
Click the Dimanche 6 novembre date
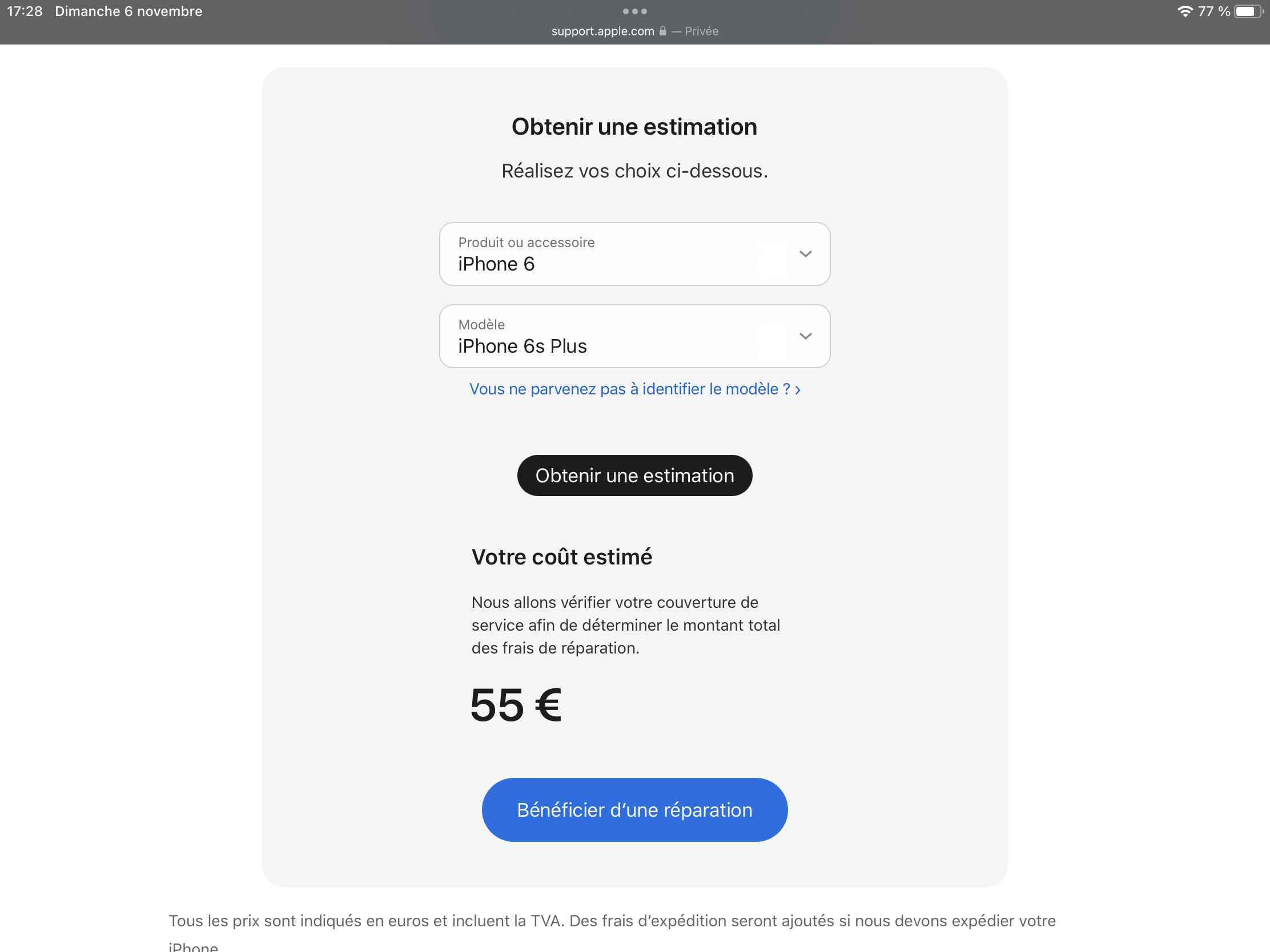(128, 11)
